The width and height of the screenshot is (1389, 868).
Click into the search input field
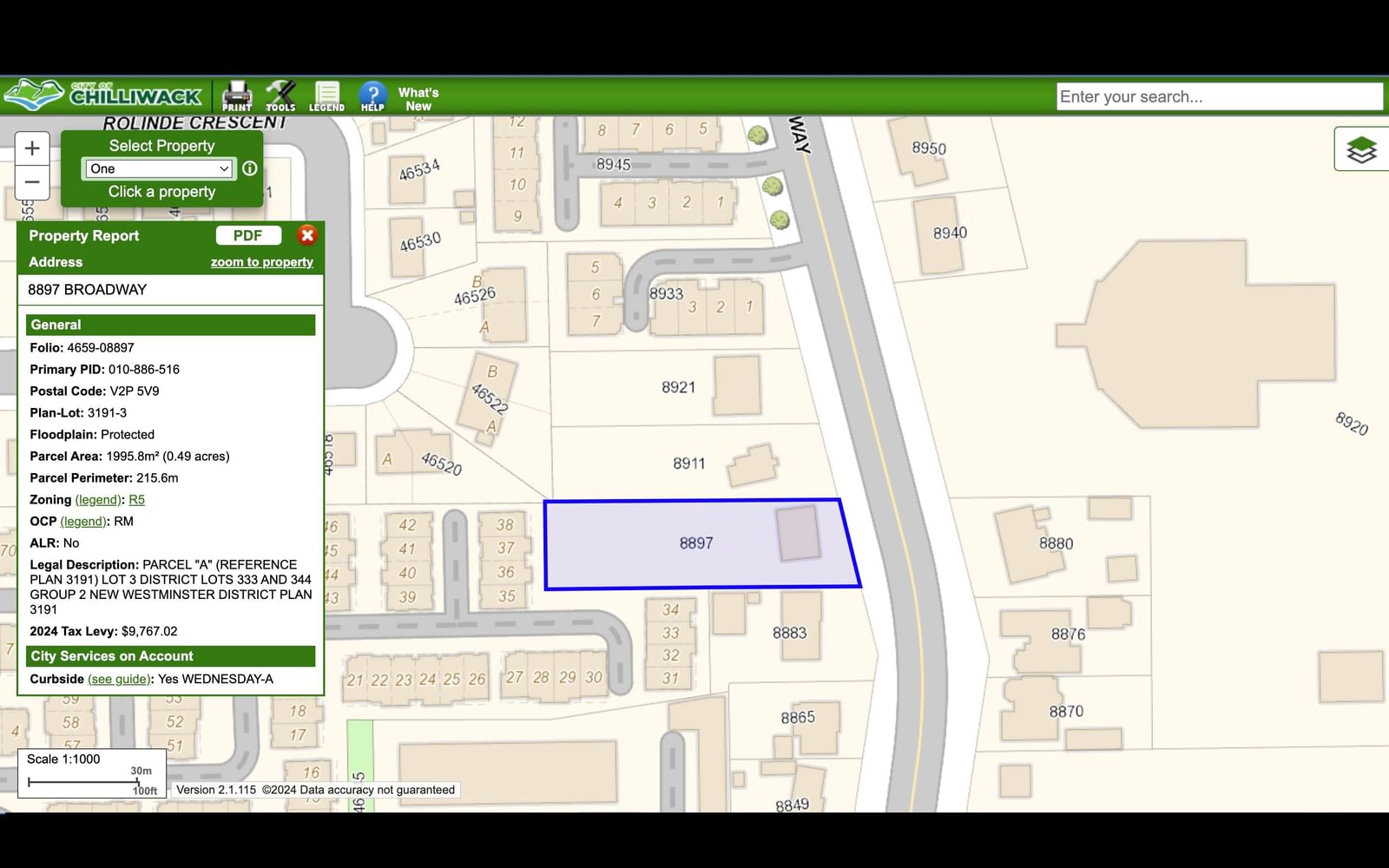[1220, 96]
